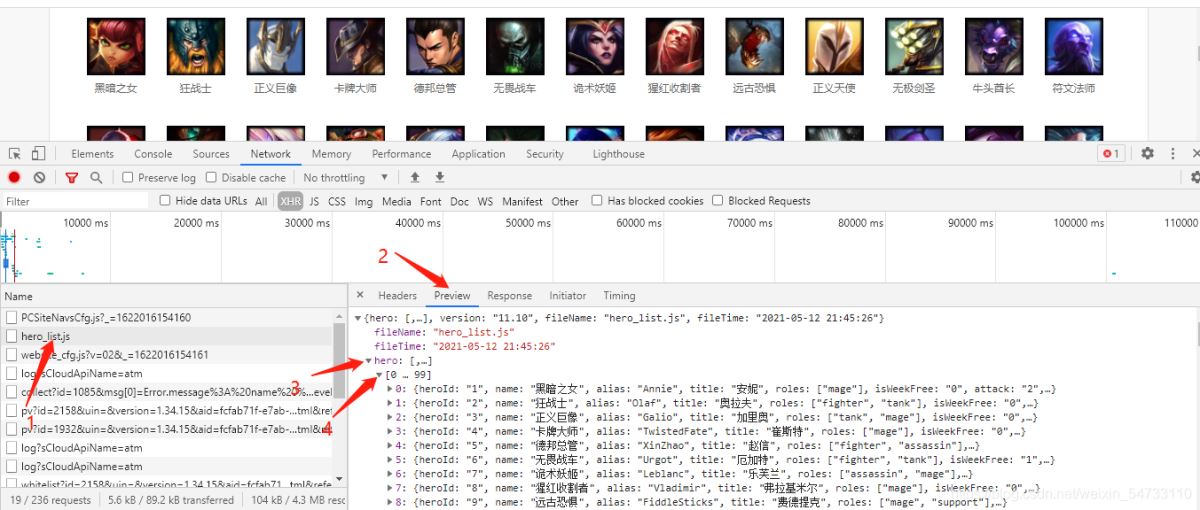Switch to the Console tab
This screenshot has height=510, width=1200.
[153, 154]
